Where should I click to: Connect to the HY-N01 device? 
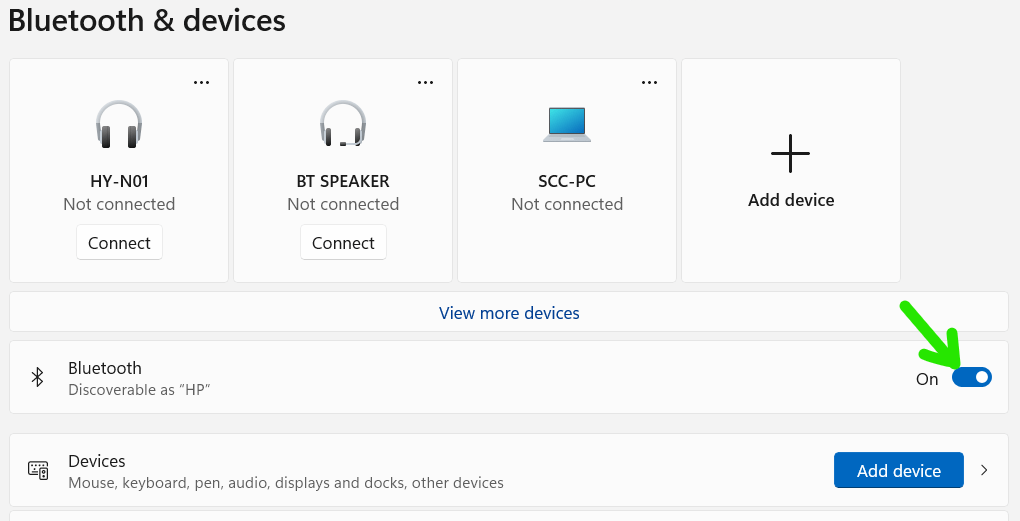[x=119, y=243]
